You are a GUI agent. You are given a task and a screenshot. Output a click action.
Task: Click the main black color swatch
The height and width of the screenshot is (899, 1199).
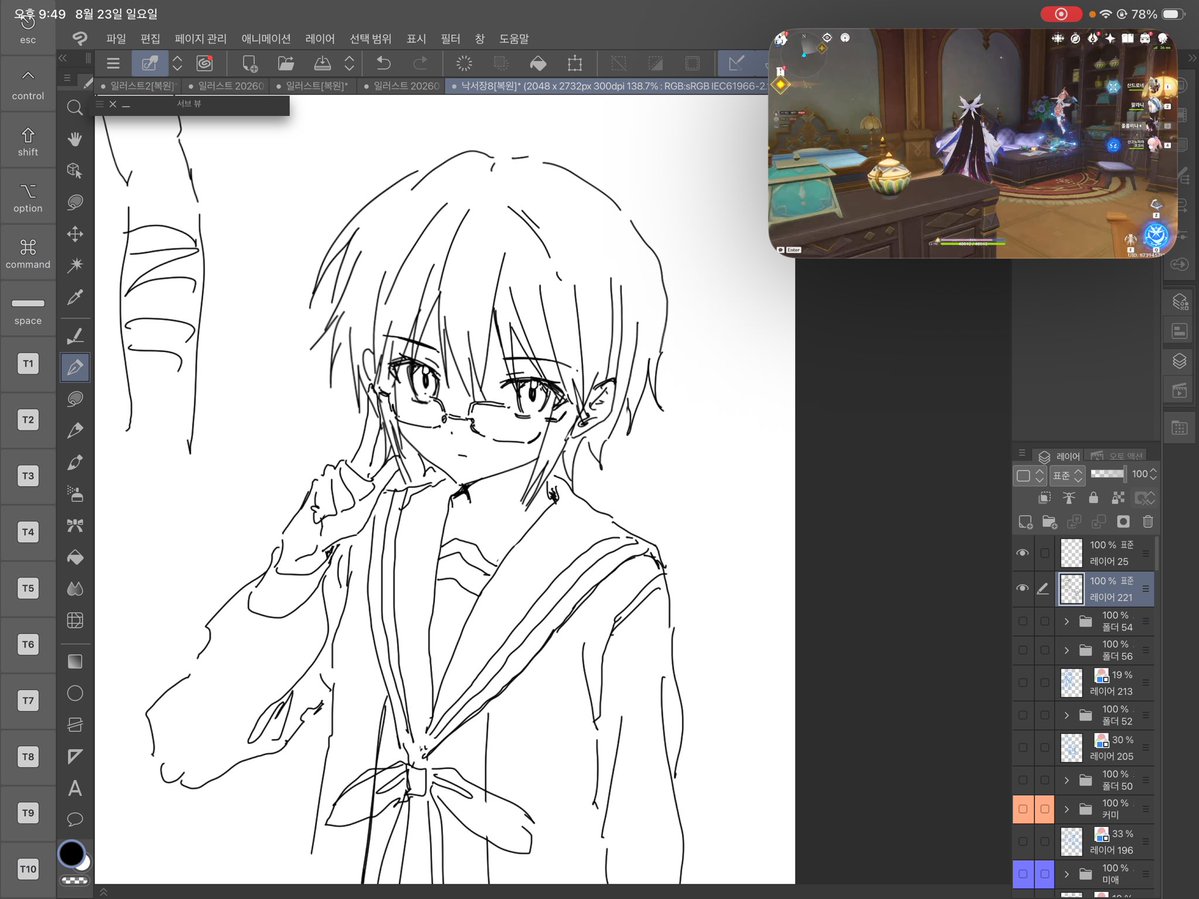pyautogui.click(x=72, y=853)
